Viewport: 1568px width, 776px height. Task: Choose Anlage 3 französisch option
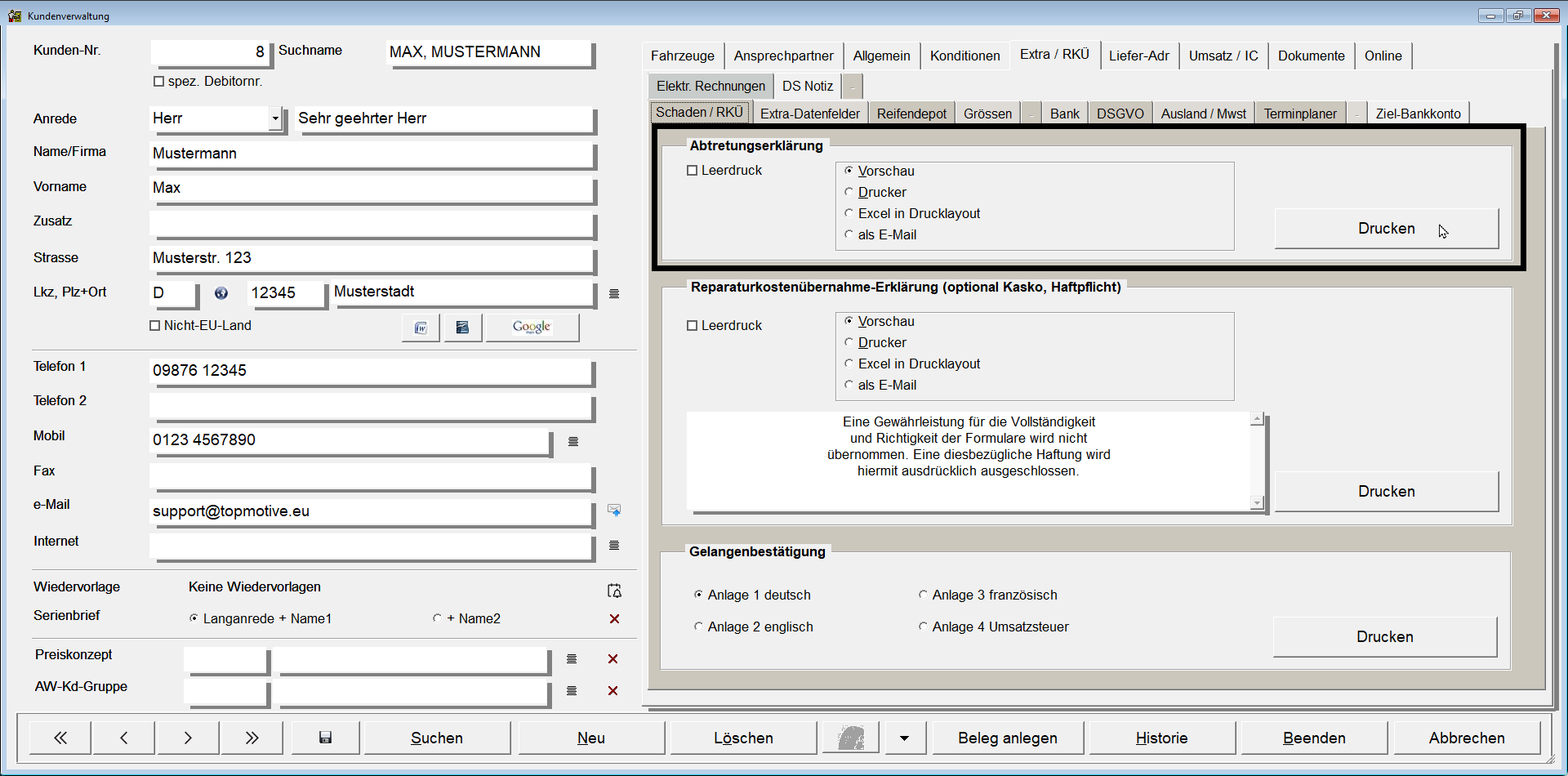point(923,595)
